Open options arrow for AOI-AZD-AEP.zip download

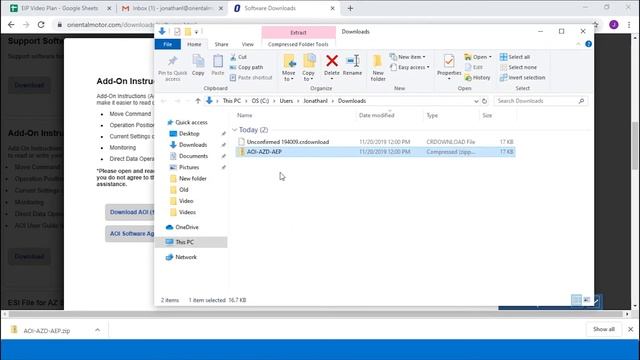98,330
